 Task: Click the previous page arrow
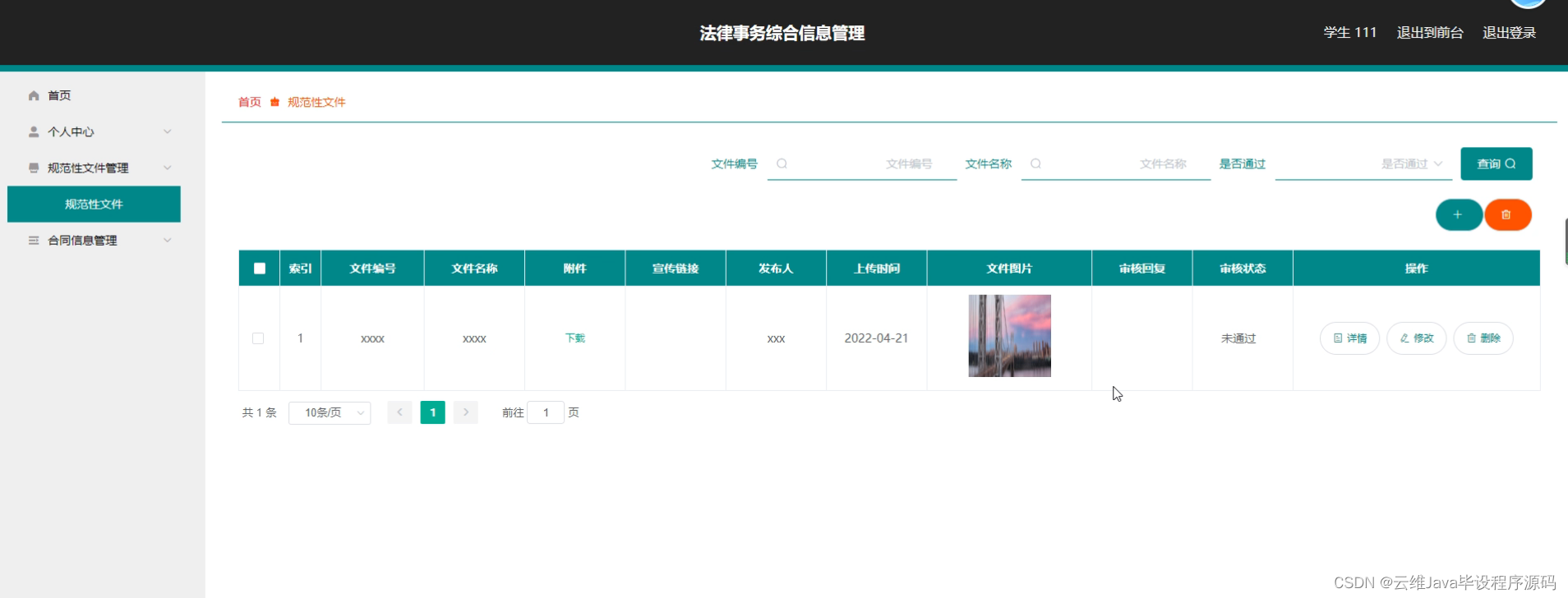399,412
